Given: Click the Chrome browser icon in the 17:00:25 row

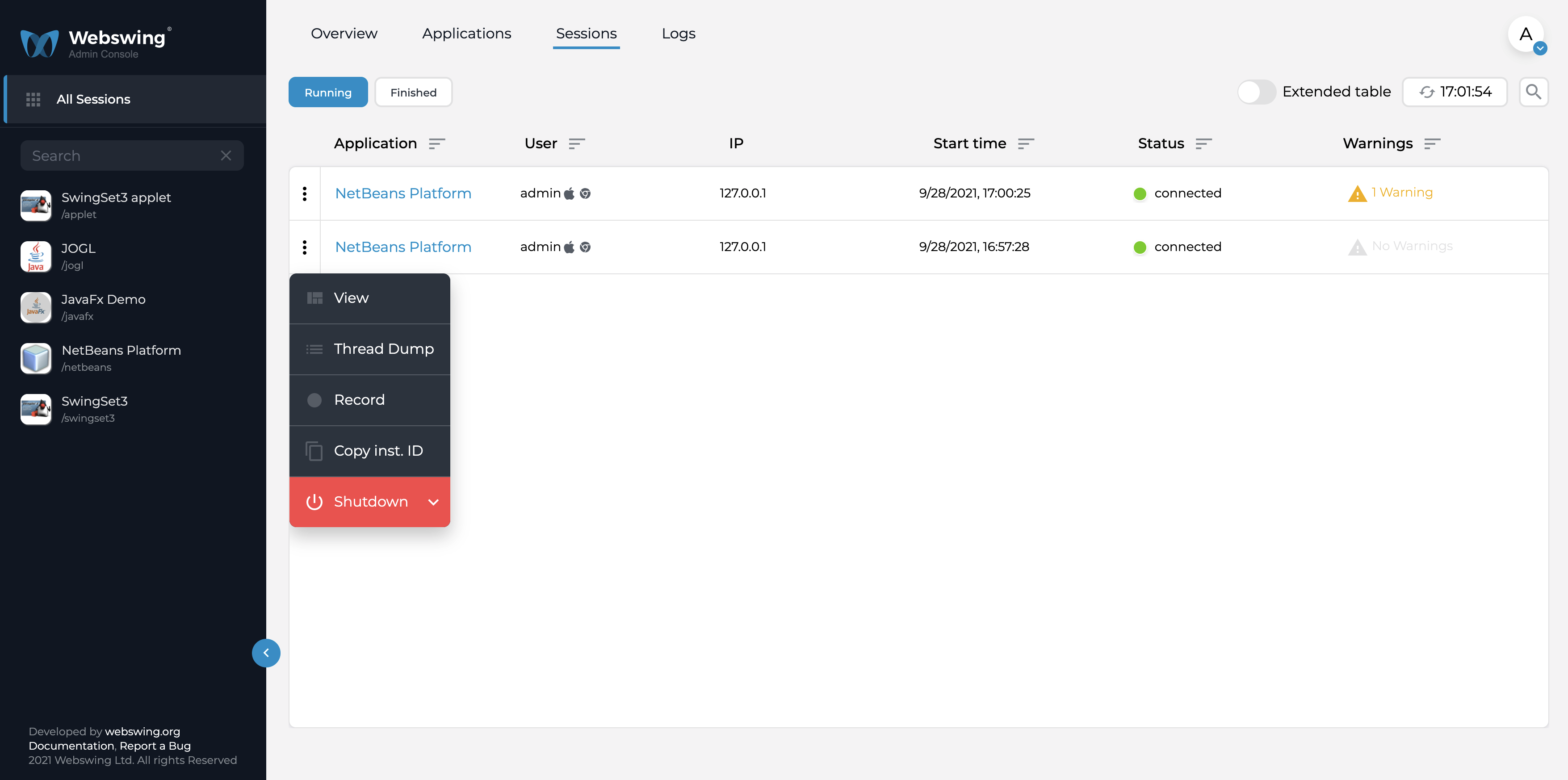Looking at the screenshot, I should (586, 193).
